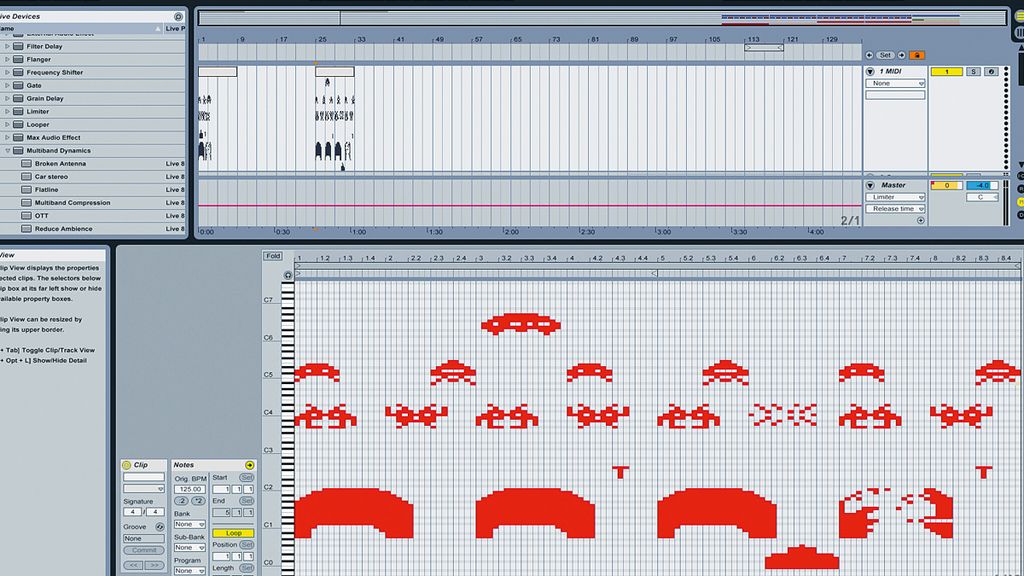
Task: Click the Flatline preset icon
Action: tap(26, 190)
